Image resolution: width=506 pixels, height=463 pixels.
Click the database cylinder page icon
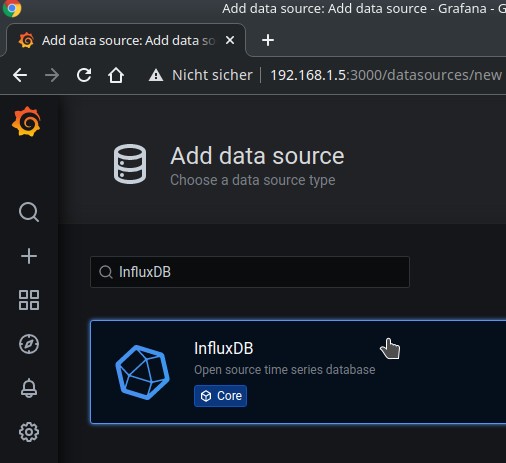click(130, 164)
